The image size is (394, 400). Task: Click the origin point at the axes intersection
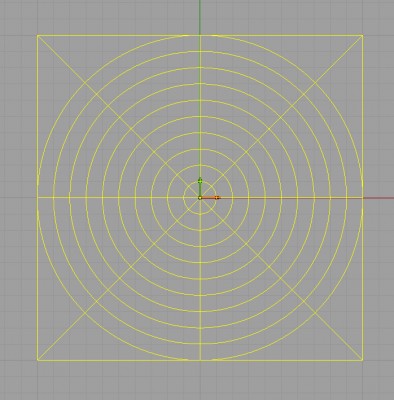(x=200, y=198)
